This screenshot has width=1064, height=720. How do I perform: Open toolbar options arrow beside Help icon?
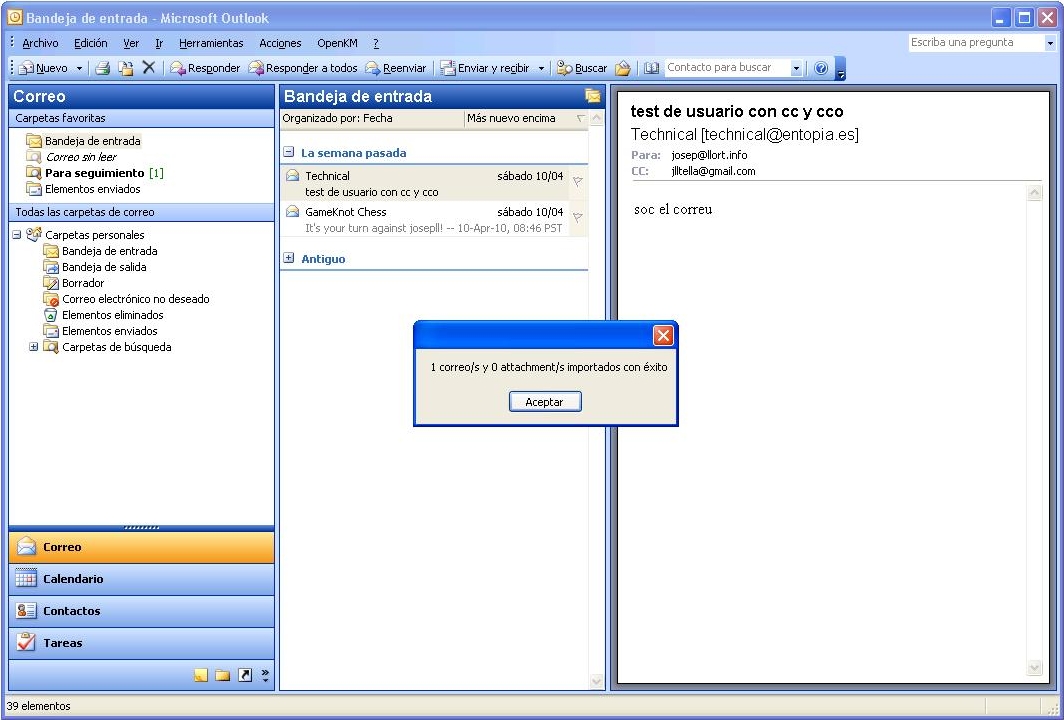(840, 68)
